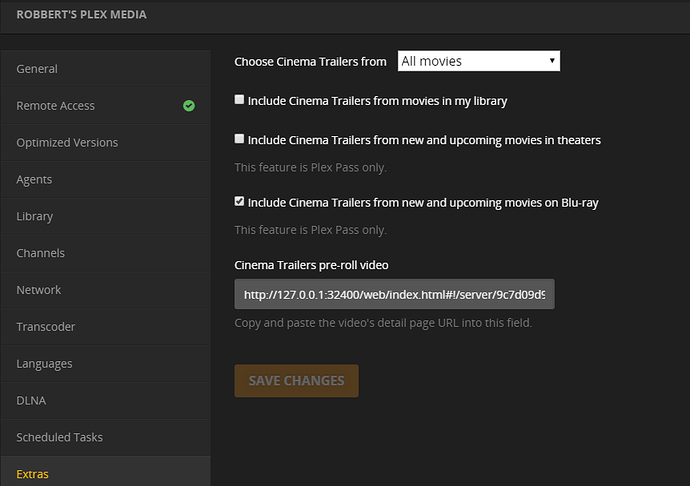Switch to Library settings
Image resolution: width=690 pixels, height=486 pixels.
click(x=35, y=216)
